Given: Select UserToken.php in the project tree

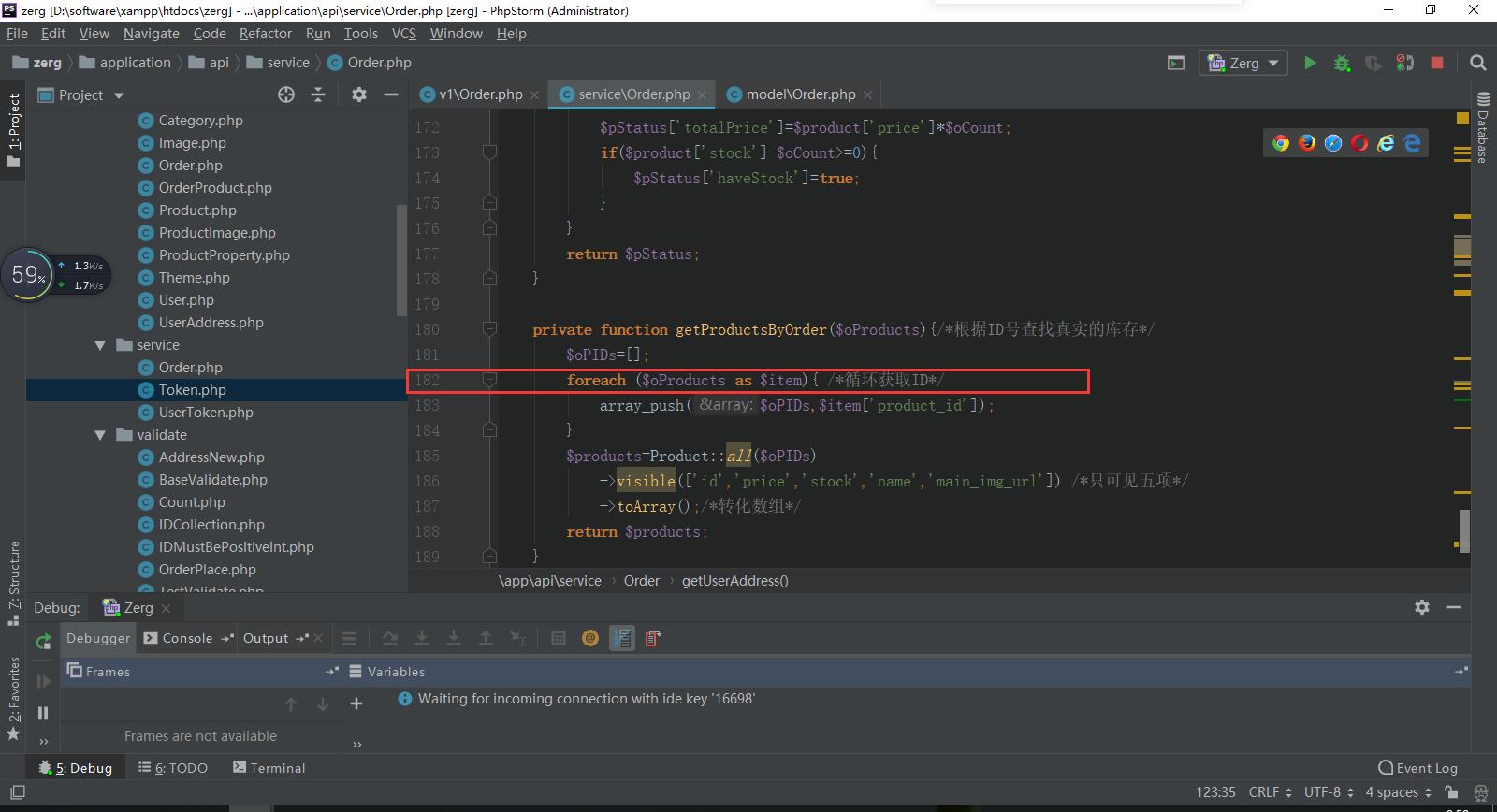Looking at the screenshot, I should (x=206, y=413).
